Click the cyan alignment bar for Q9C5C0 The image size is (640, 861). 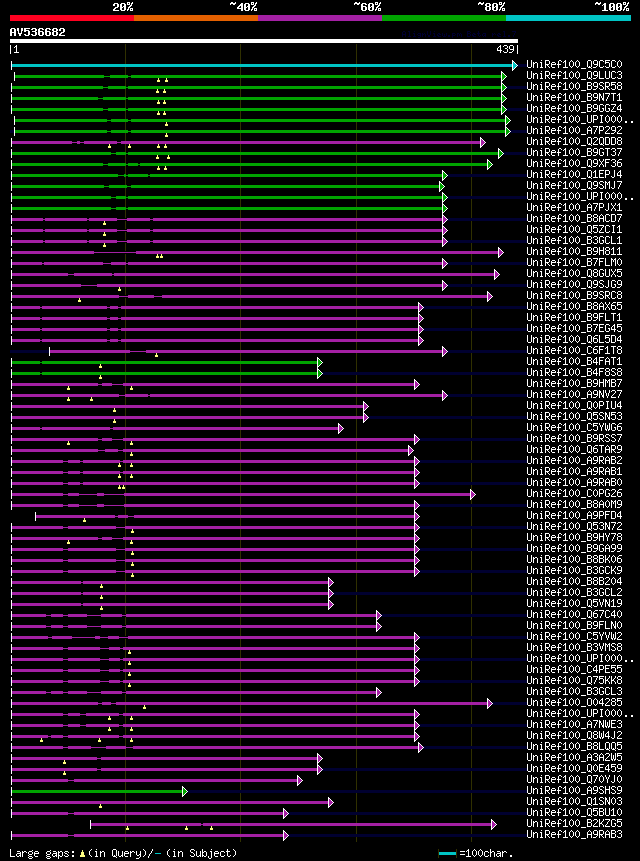coord(262,65)
